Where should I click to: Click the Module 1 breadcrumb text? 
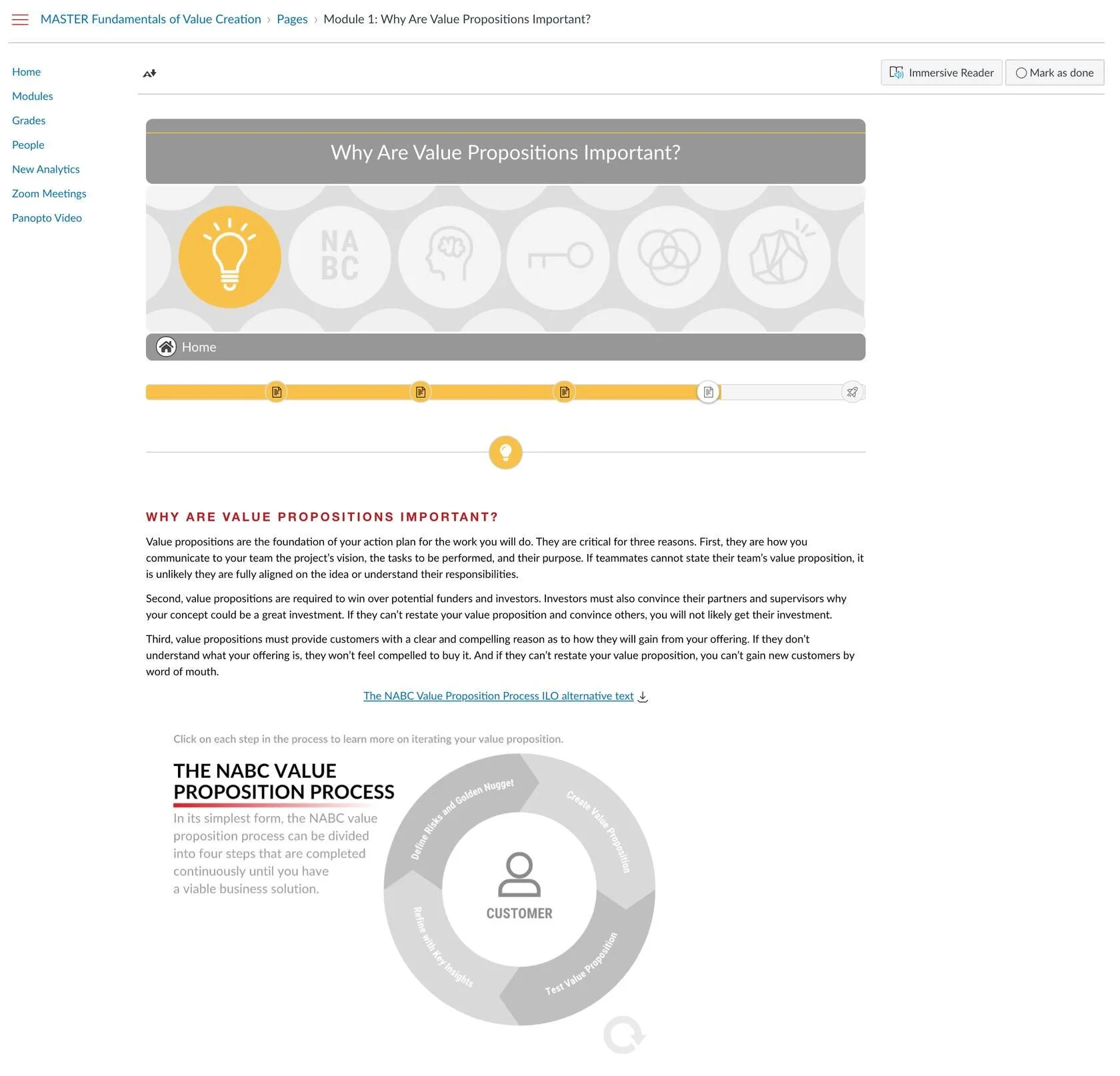click(457, 19)
